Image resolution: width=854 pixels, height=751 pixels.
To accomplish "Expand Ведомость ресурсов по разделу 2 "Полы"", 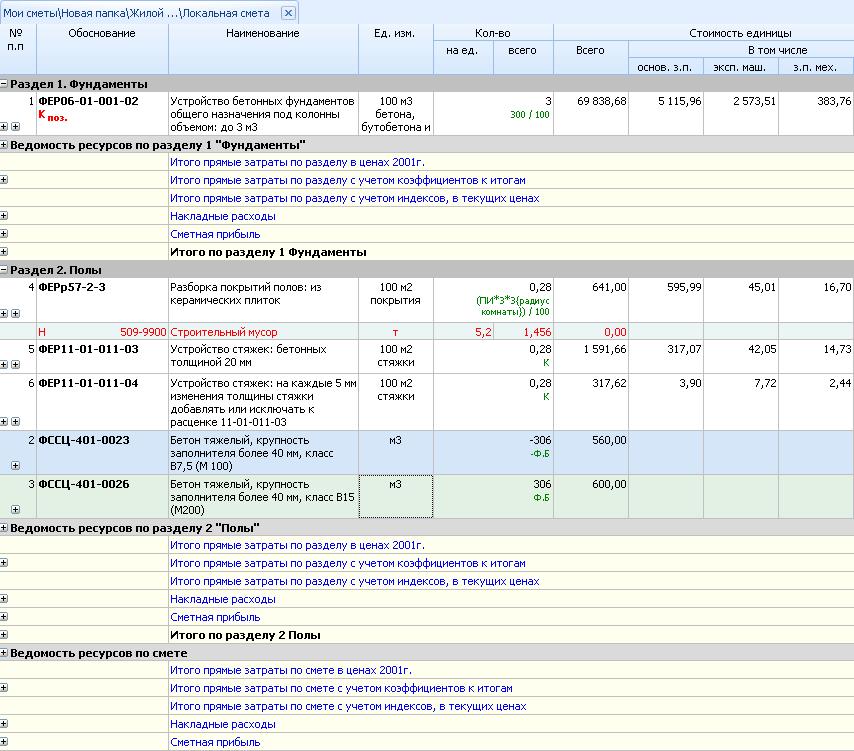I will [x=4, y=528].
